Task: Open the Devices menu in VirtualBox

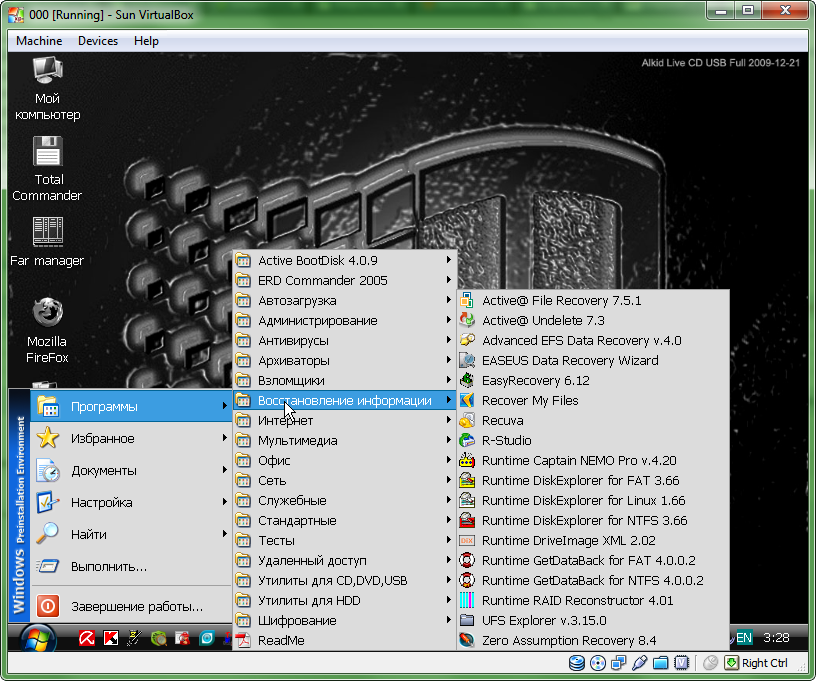Action: point(98,41)
